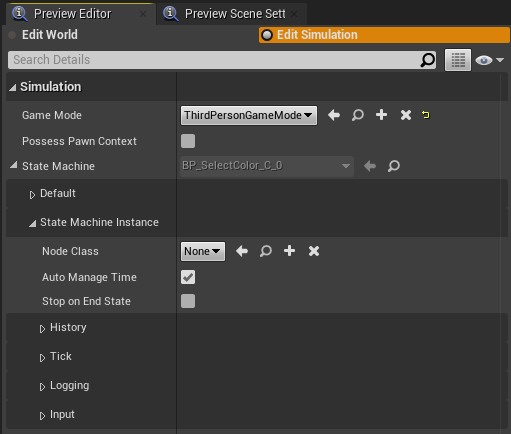
Task: Browse to Node Class with magnifier icon
Action: 266,251
